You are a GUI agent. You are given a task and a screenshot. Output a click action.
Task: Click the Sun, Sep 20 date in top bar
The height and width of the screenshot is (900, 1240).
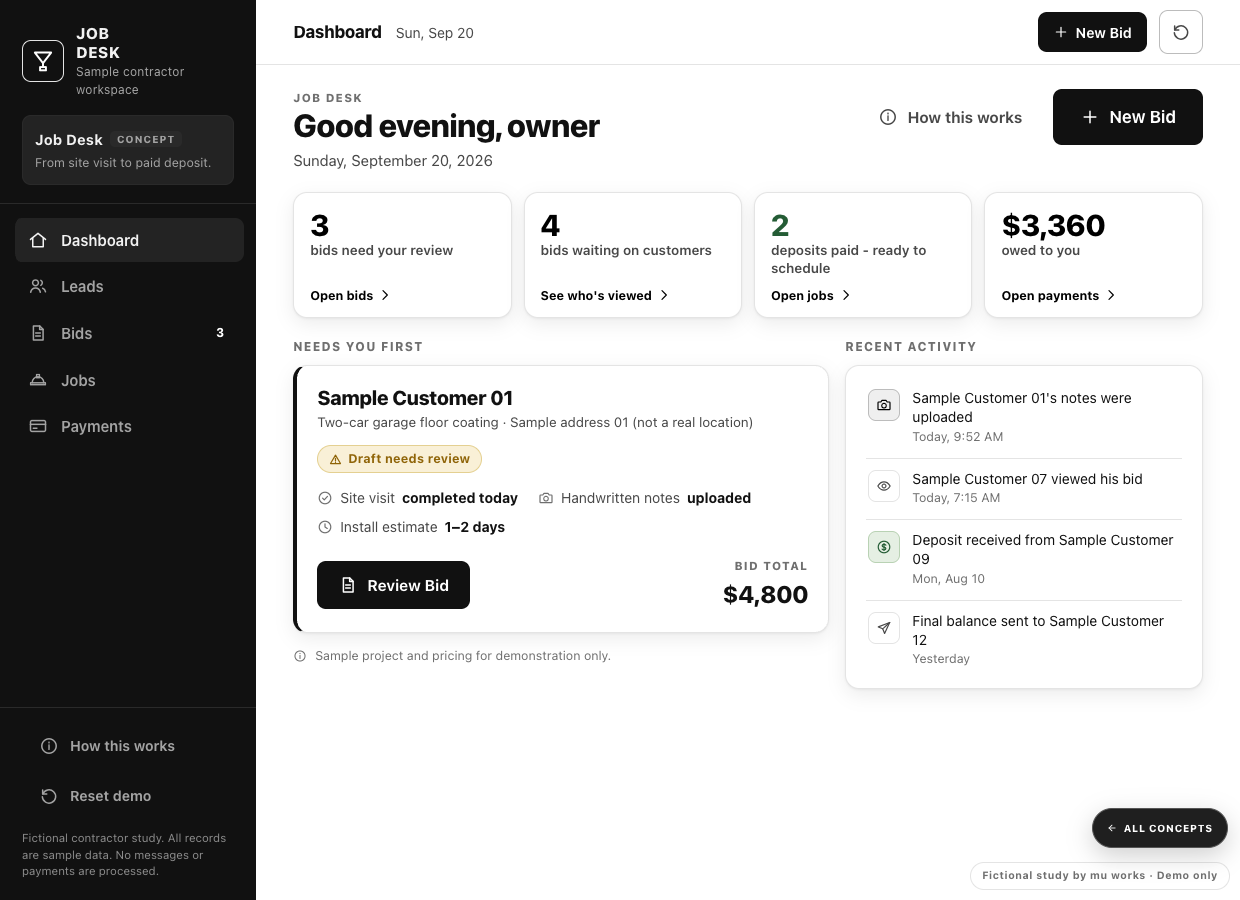coord(435,33)
